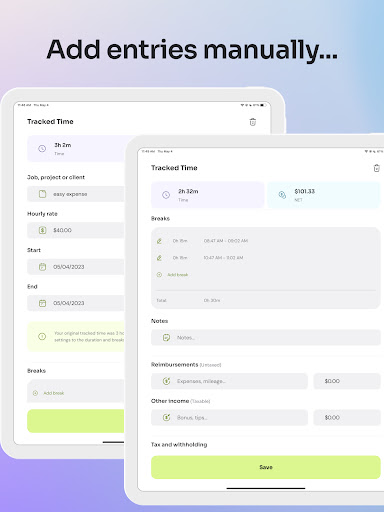Click the green button at the bottom of the back tablet
The height and width of the screenshot is (512, 384).
(x=76, y=421)
